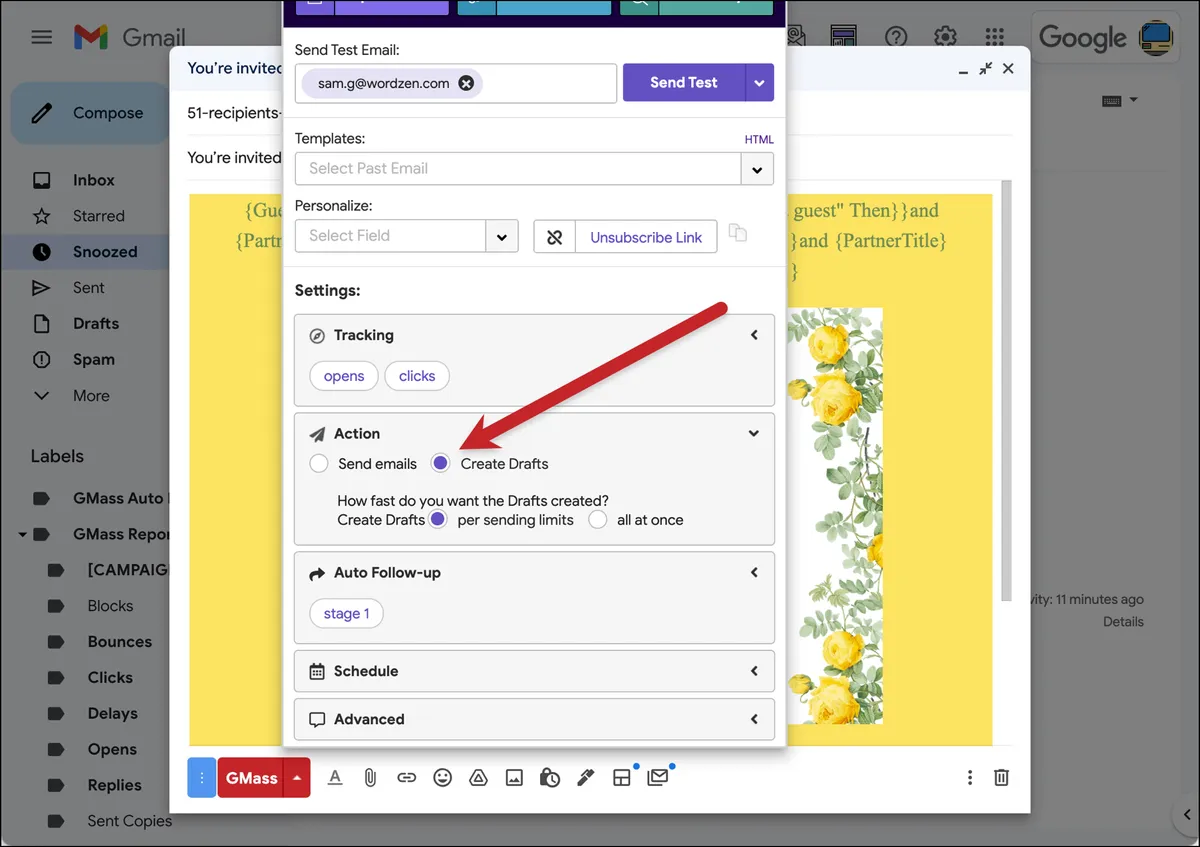Open the Blocks label
Screen dimensions: 1200x847
pos(110,606)
